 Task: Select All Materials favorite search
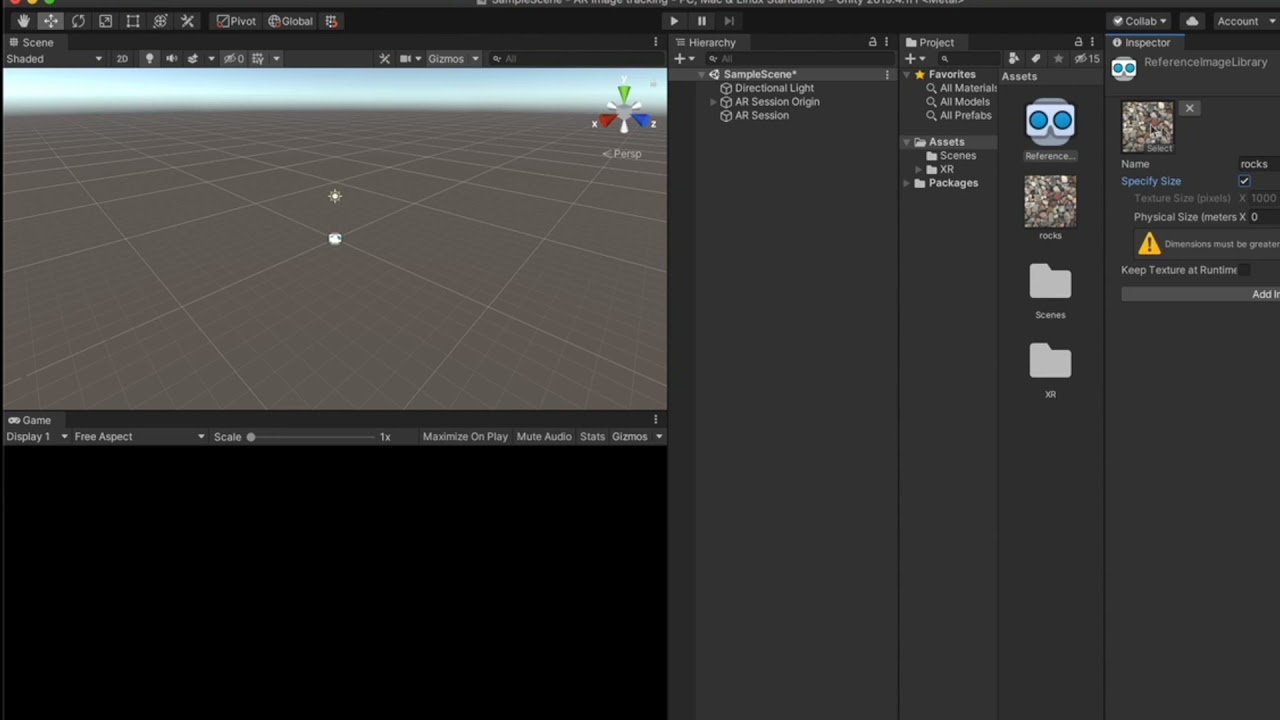tap(961, 88)
